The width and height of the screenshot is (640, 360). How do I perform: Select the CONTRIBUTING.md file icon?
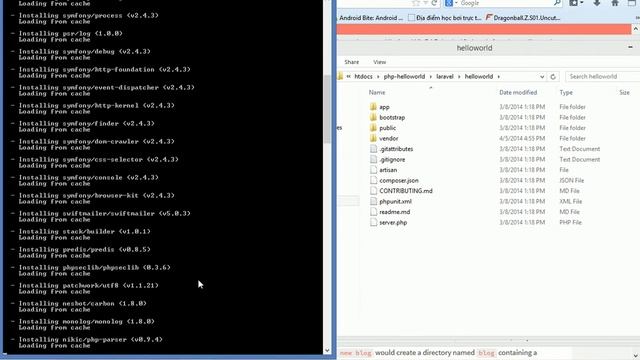tap(373, 191)
